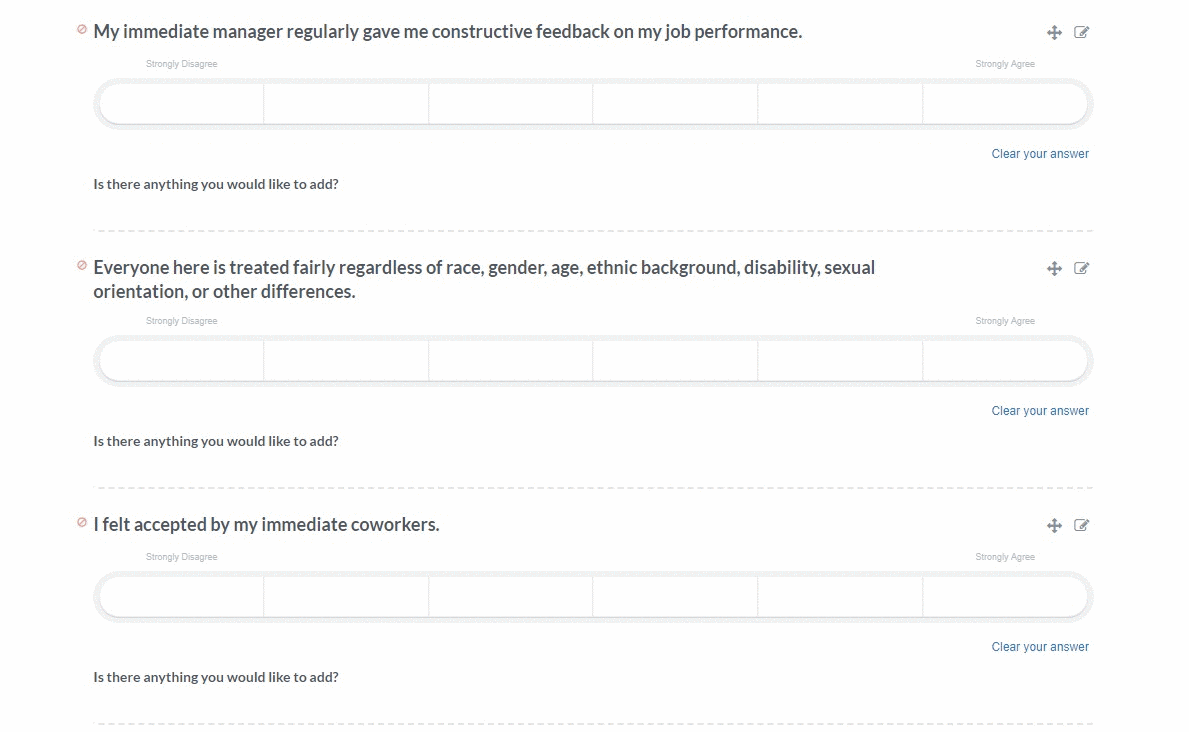Clear your answer for manager feedback question
Screen dimensions: 1189x732
click(x=1040, y=154)
